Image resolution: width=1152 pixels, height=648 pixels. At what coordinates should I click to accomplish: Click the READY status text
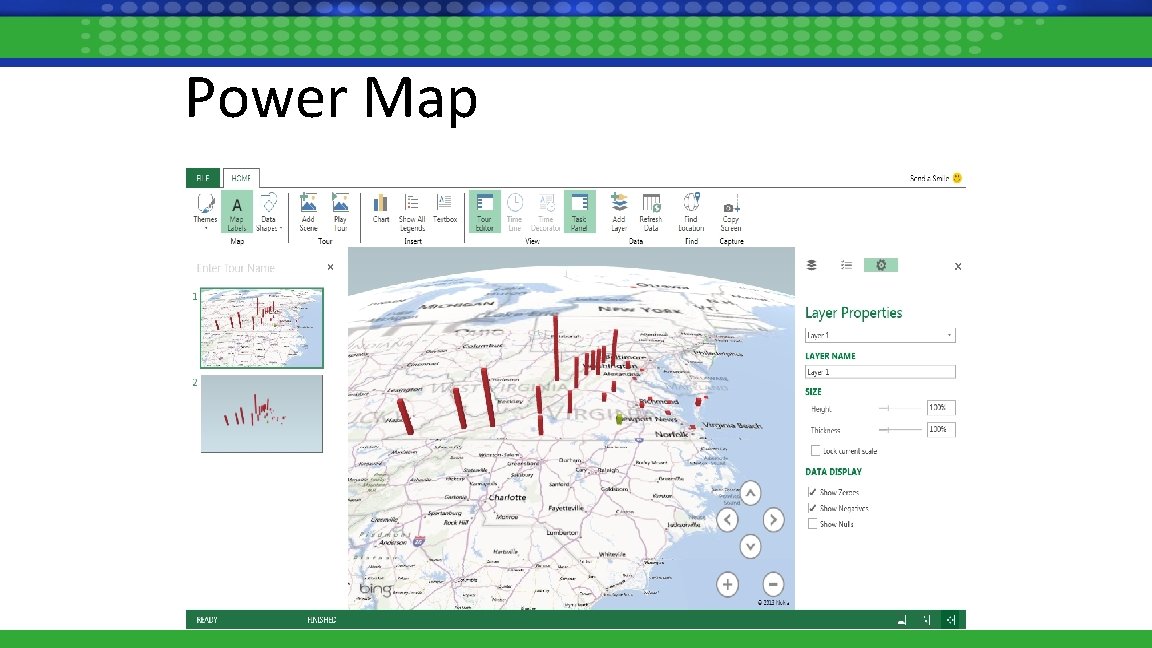(x=206, y=620)
